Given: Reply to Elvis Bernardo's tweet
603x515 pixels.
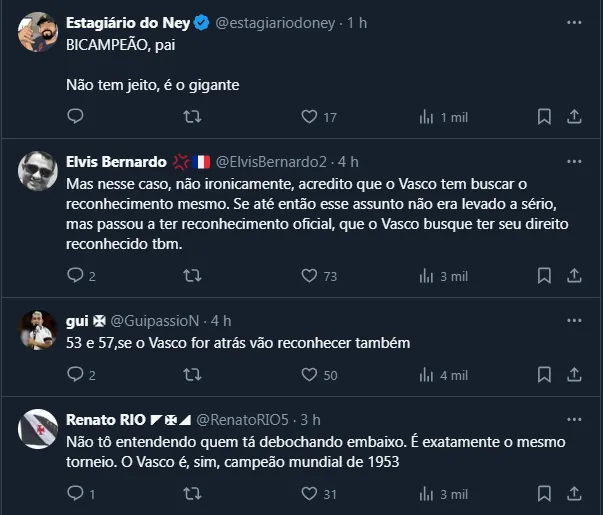Looking at the screenshot, I should tap(75, 276).
